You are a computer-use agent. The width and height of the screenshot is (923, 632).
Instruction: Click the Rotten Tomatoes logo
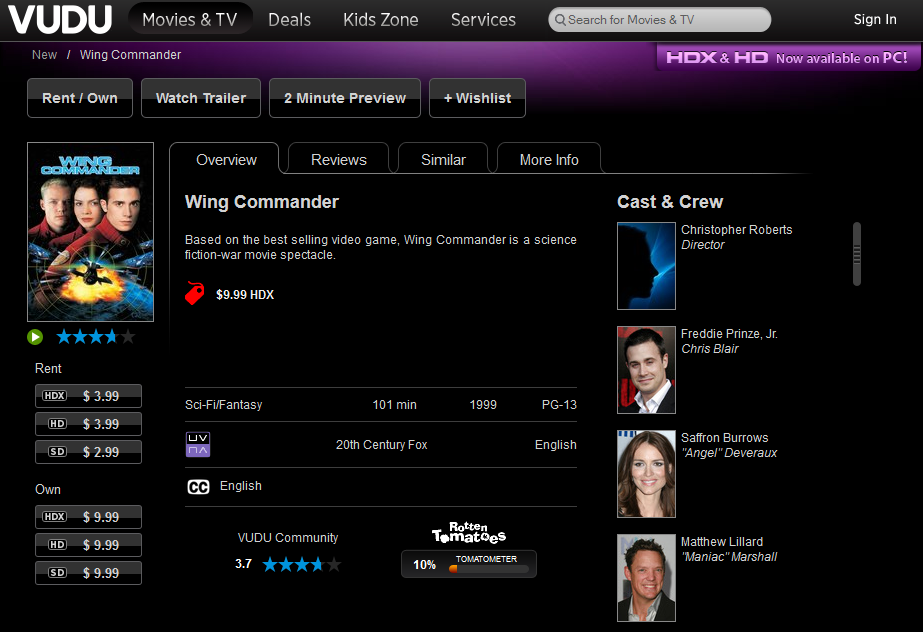(x=469, y=533)
